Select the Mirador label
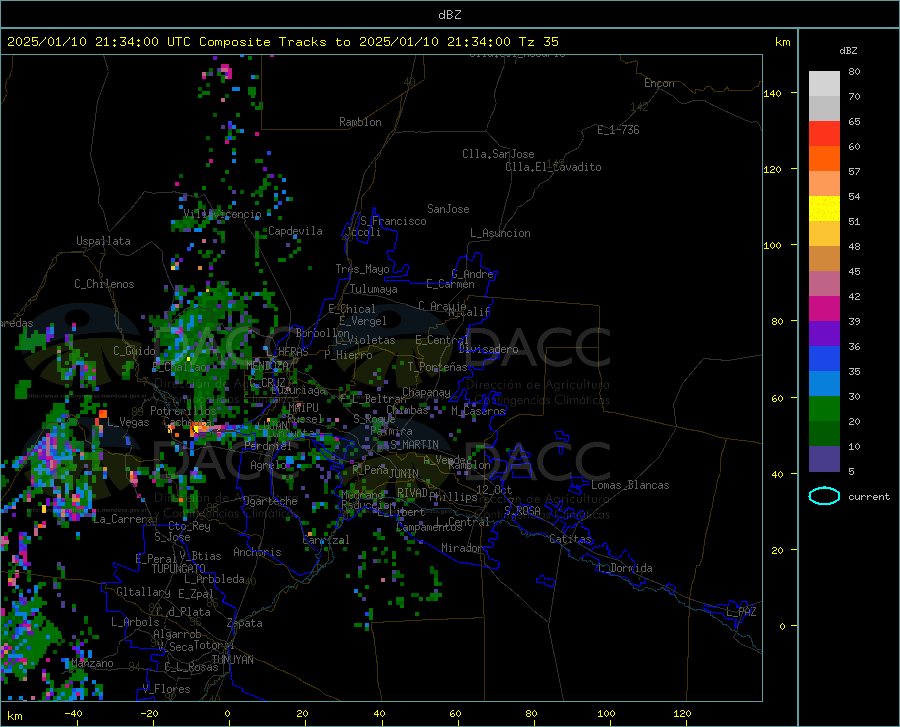Viewport: 900px width, 727px height. tap(462, 549)
